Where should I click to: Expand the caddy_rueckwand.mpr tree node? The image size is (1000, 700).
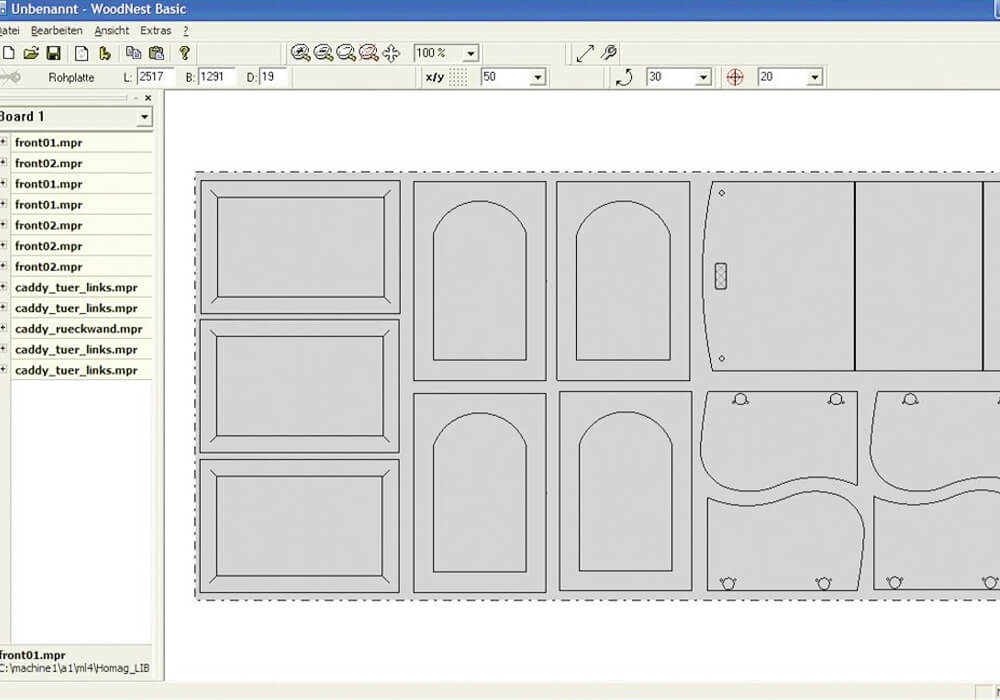(x=3, y=328)
